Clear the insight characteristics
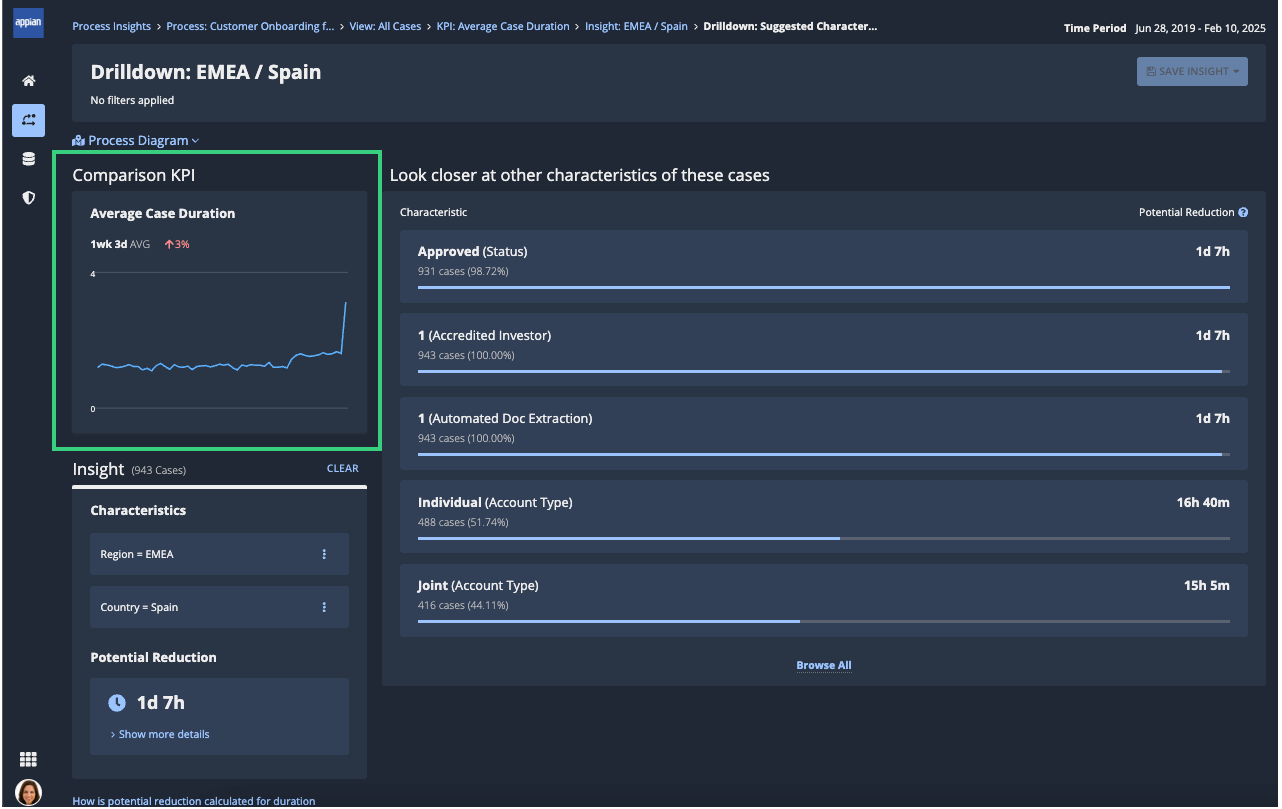 (342, 468)
